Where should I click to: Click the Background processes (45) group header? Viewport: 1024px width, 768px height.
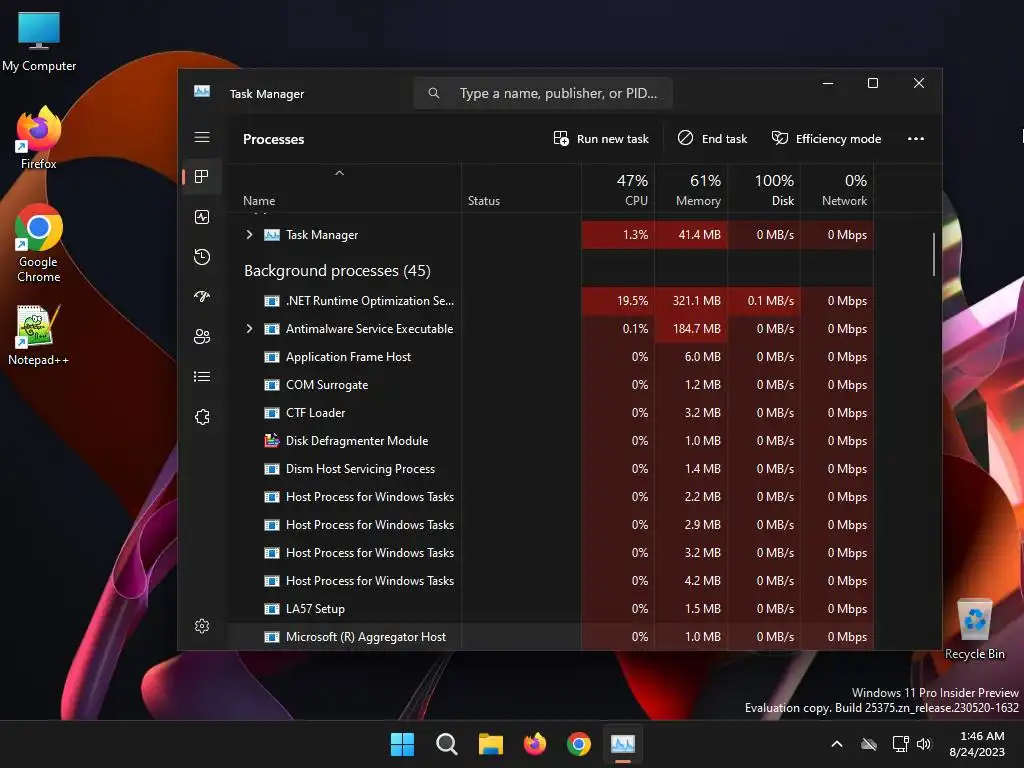[337, 270]
